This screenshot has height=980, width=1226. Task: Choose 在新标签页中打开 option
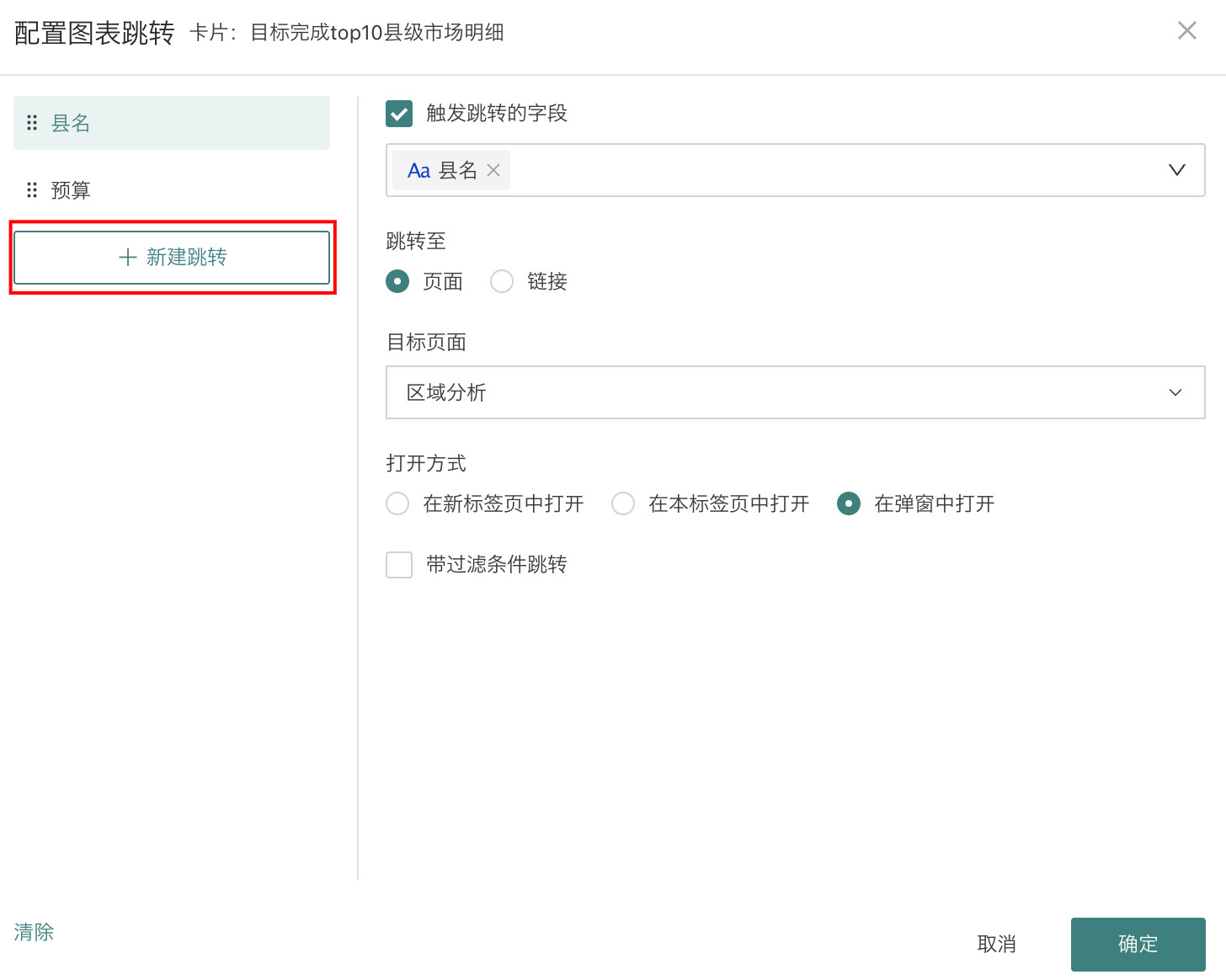[397, 503]
